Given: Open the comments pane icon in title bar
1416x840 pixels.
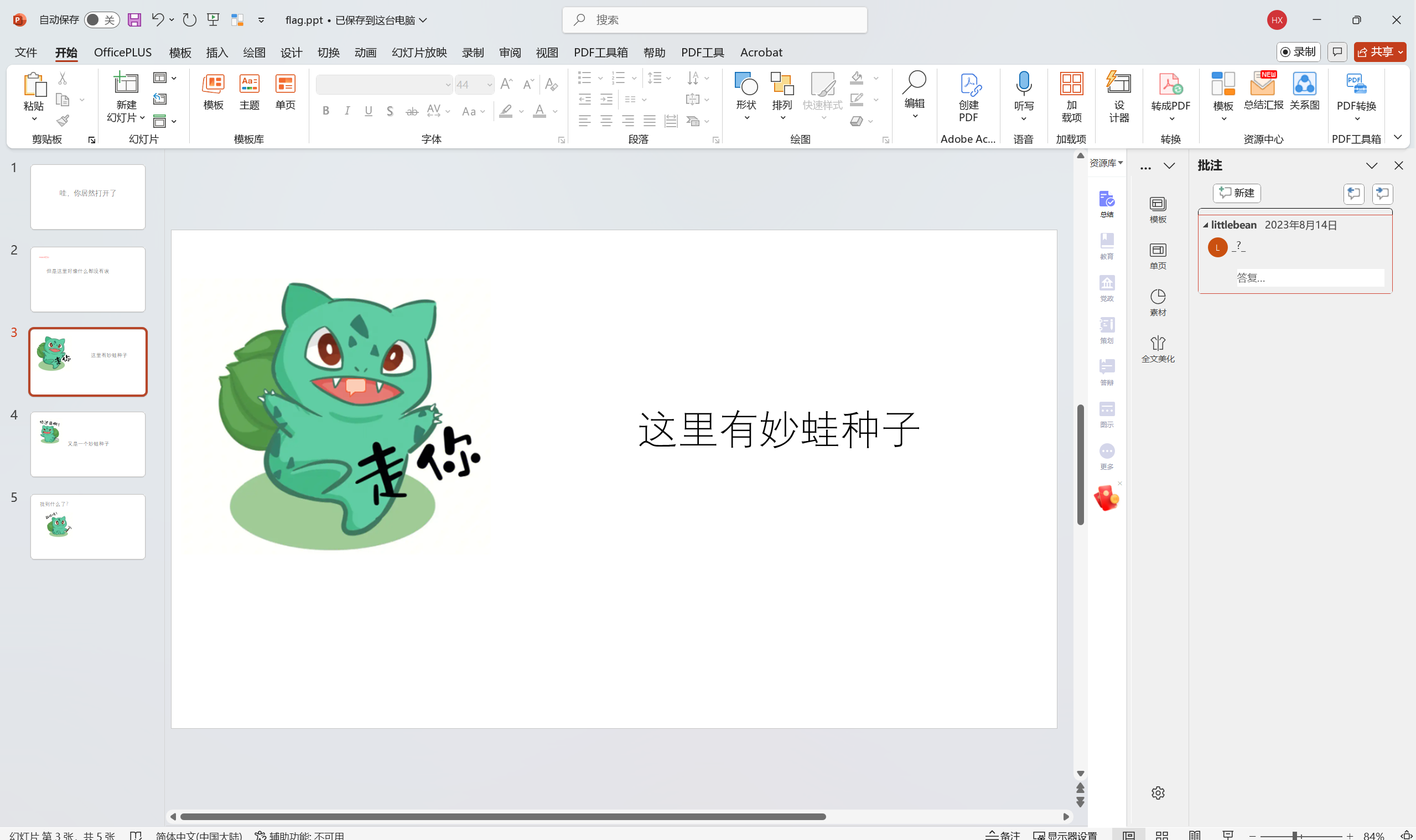Looking at the screenshot, I should (x=1337, y=52).
